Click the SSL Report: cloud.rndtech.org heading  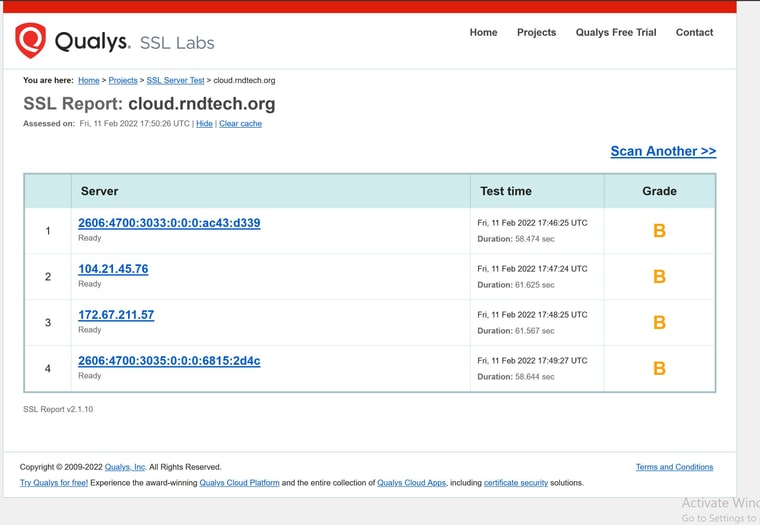click(x=149, y=104)
